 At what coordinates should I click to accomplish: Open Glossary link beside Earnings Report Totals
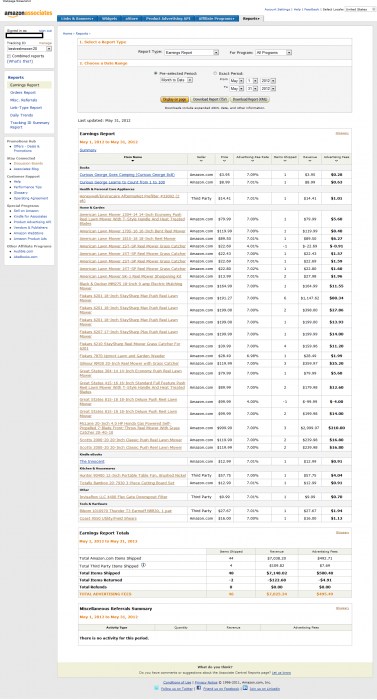[342, 533]
